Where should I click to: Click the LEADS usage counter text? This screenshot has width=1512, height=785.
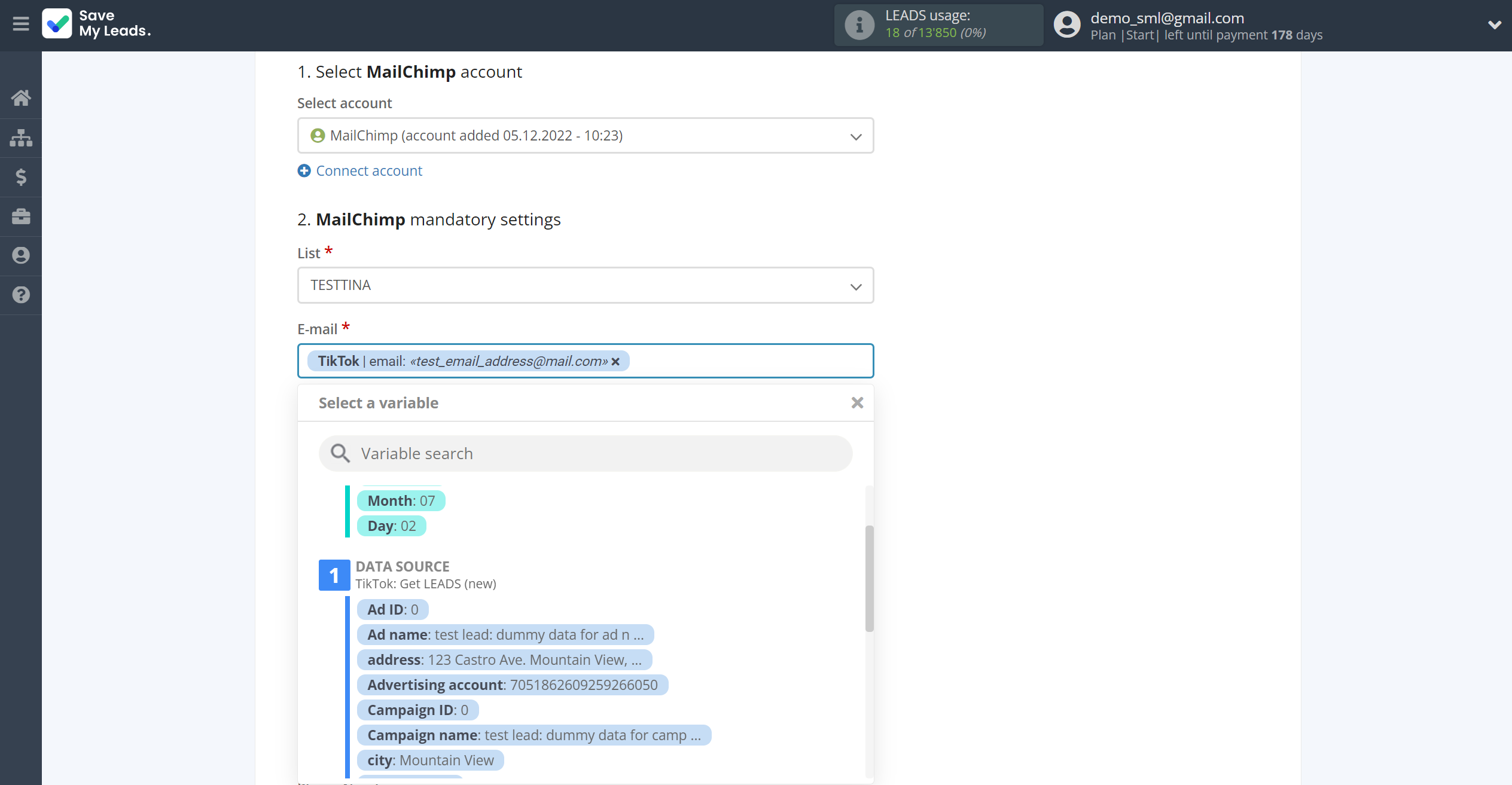pyautogui.click(x=935, y=33)
